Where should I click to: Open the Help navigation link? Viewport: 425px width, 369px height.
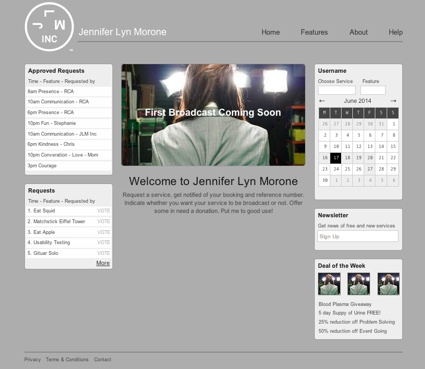[x=396, y=32]
